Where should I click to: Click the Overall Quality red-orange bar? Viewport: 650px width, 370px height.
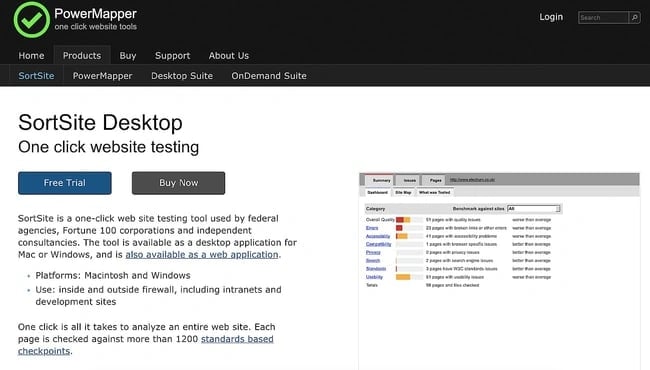[x=403, y=220]
